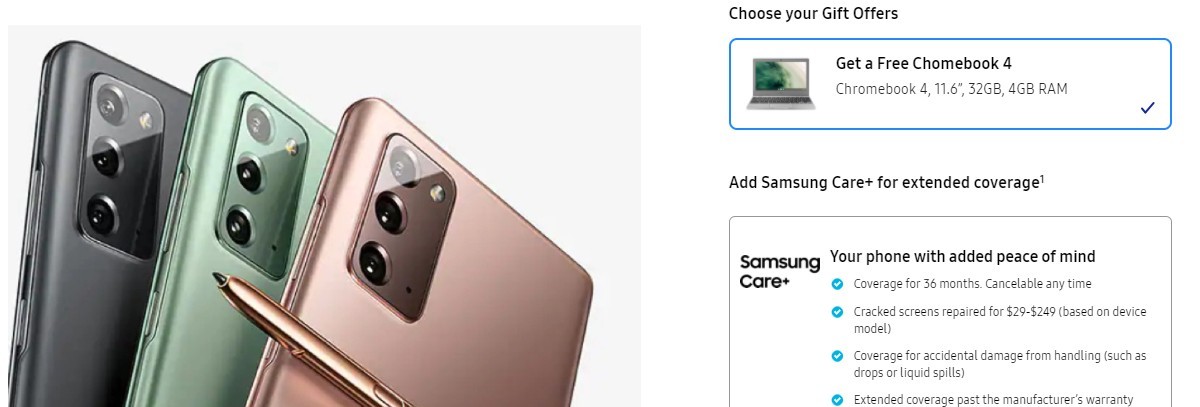
Task: Click the checkmark icon beside accidental damage coverage
Action: [837, 356]
